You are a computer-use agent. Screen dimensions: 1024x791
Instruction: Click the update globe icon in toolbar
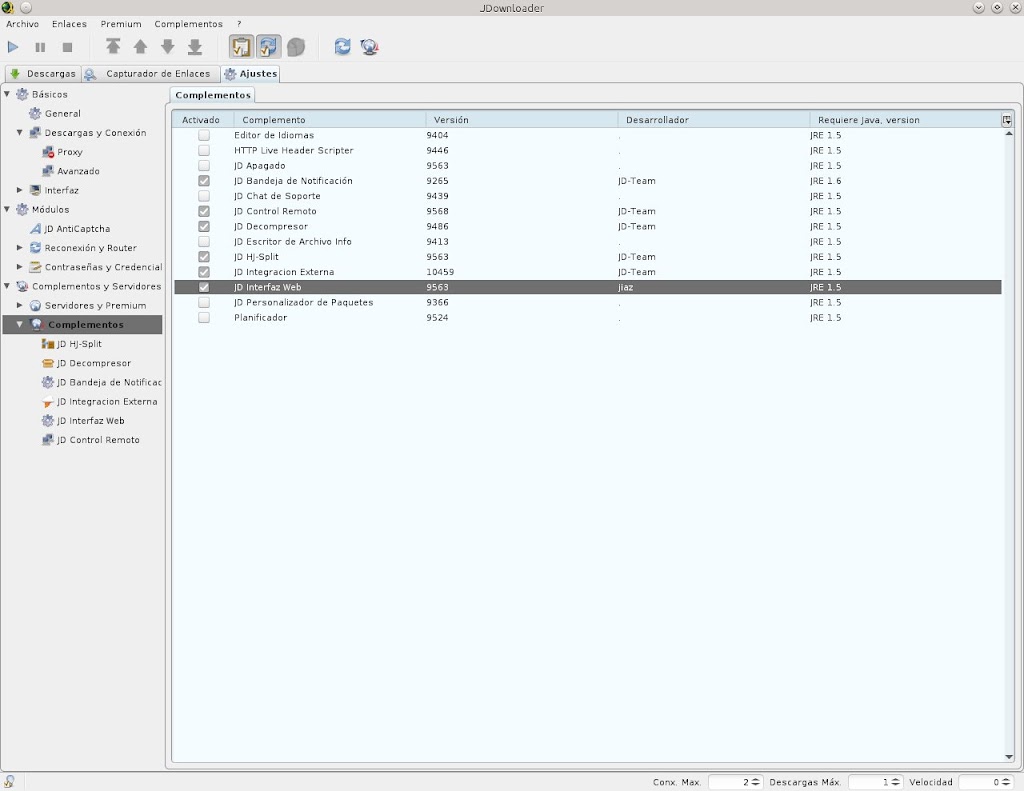pos(370,47)
